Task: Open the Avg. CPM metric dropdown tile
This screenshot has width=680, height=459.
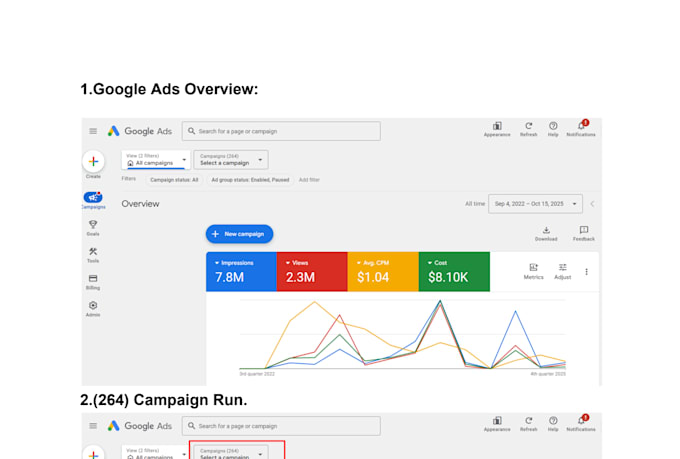Action: pyautogui.click(x=383, y=272)
